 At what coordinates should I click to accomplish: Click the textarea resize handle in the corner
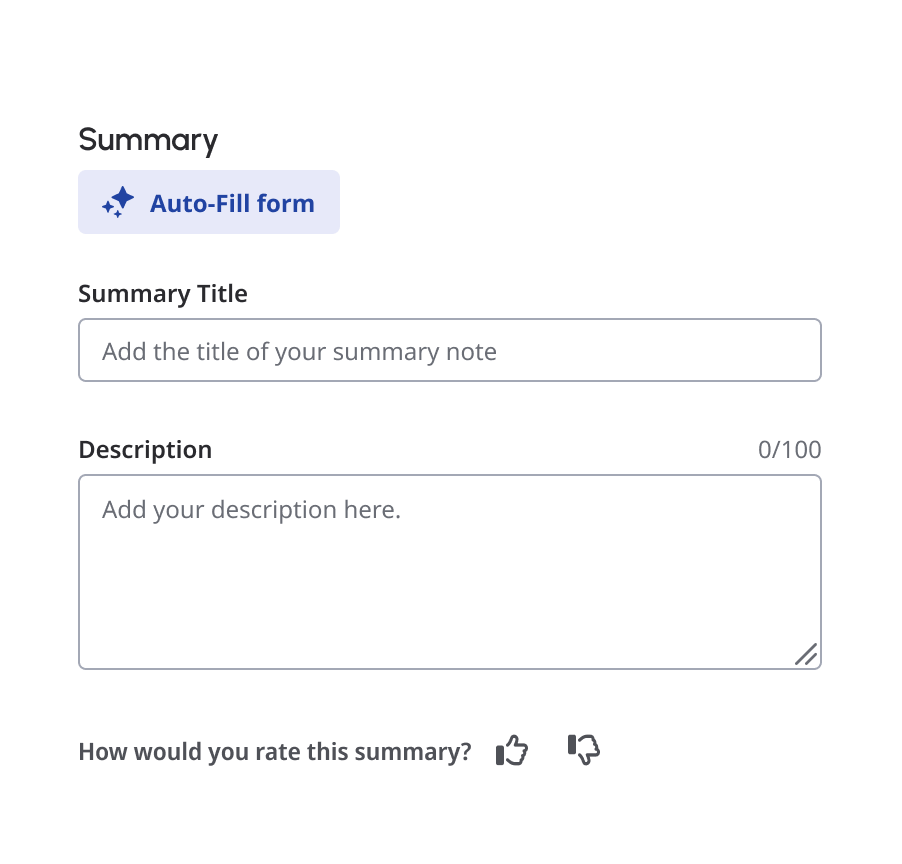pyautogui.click(x=806, y=654)
